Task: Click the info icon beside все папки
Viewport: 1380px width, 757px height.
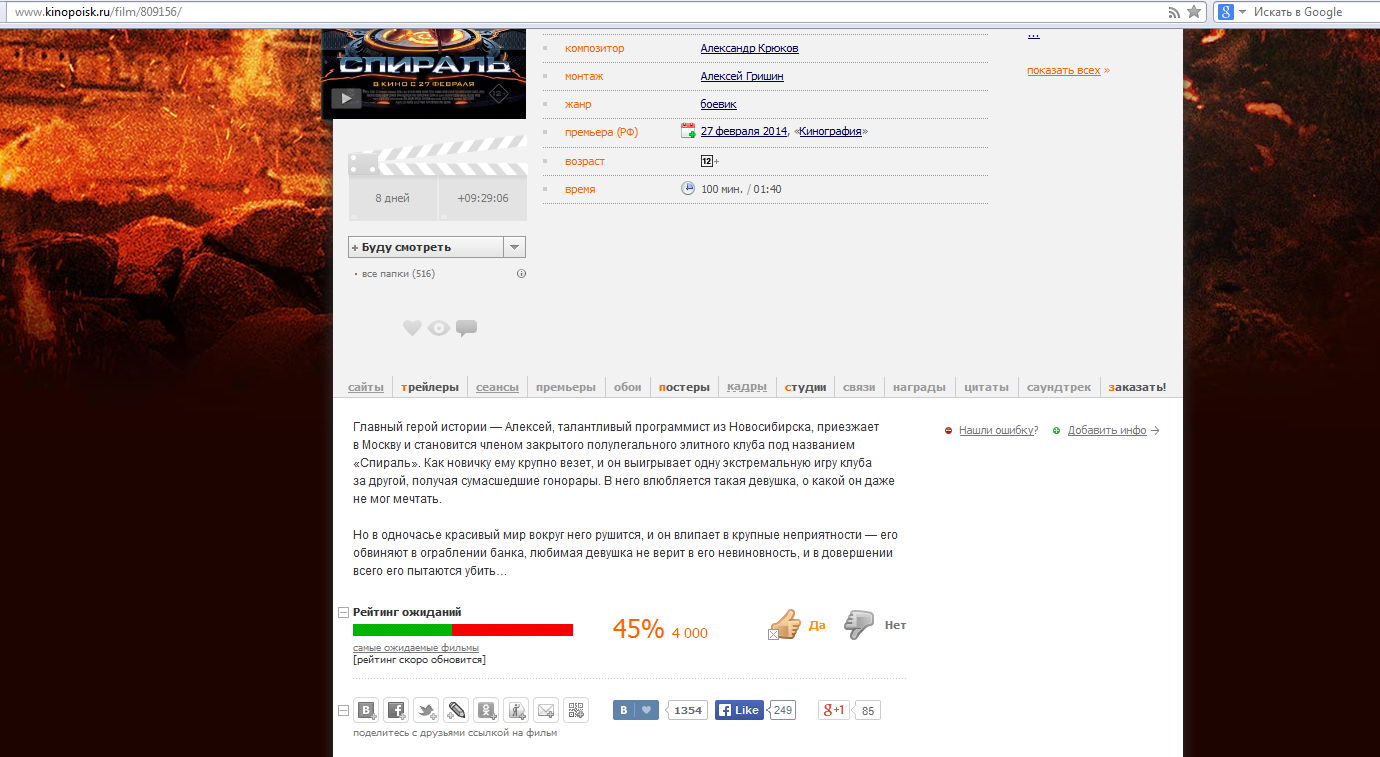Action: (521, 274)
